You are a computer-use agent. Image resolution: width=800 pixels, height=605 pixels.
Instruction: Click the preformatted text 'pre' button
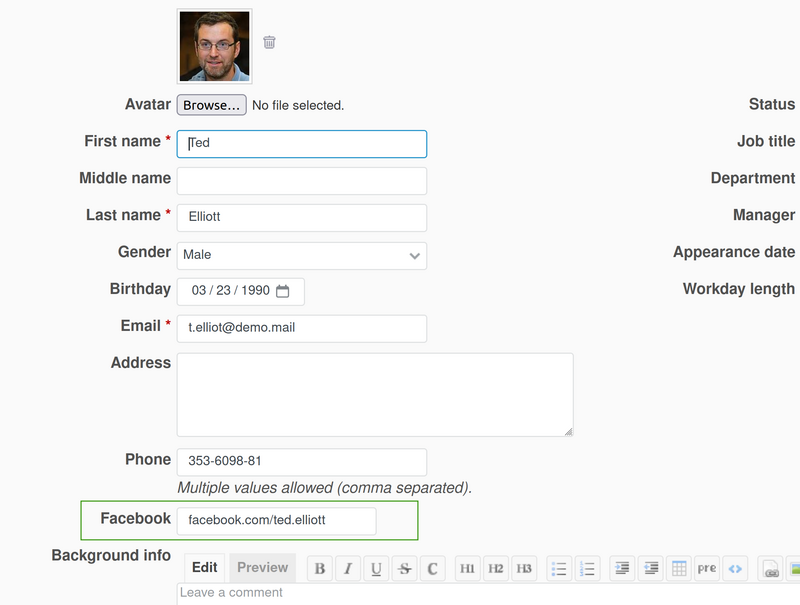click(707, 569)
